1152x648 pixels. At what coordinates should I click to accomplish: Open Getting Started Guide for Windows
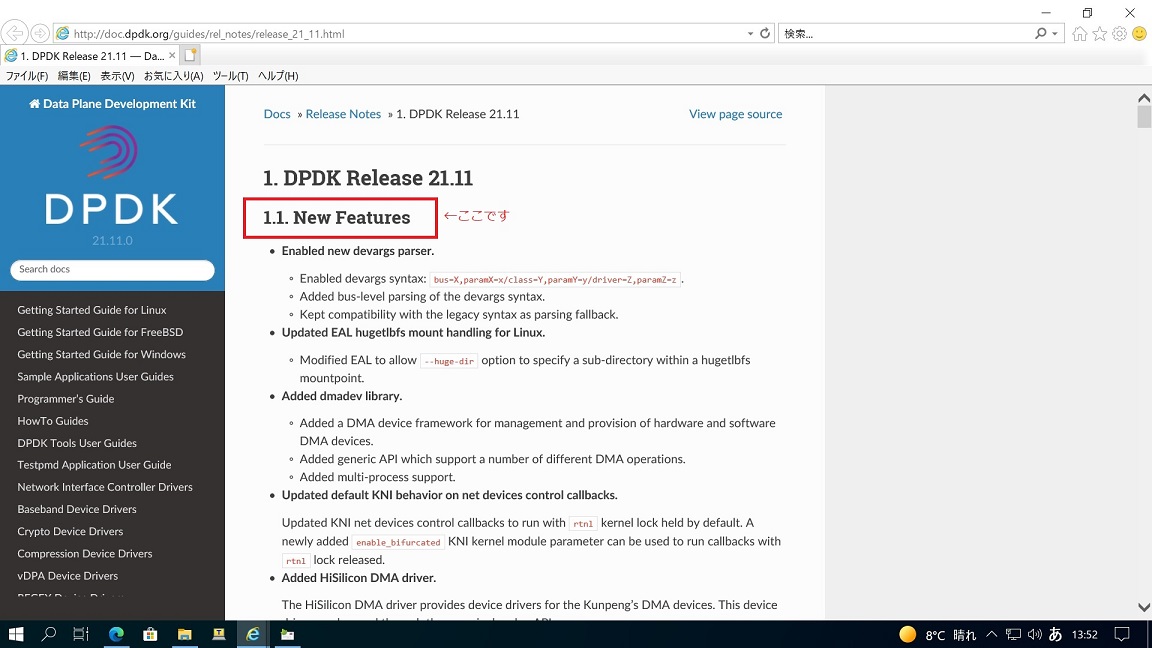(101, 354)
